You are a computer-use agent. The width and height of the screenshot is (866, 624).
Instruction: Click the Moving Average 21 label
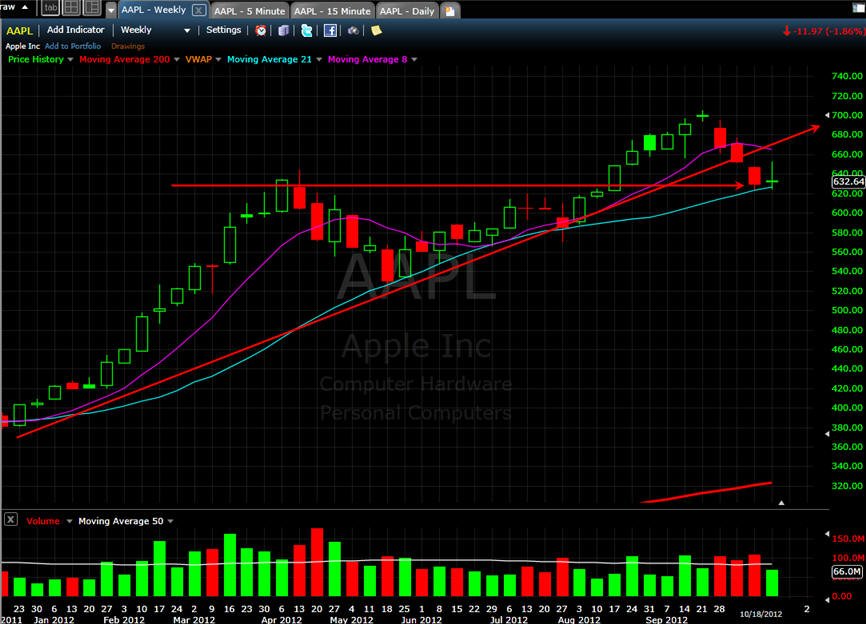click(270, 59)
